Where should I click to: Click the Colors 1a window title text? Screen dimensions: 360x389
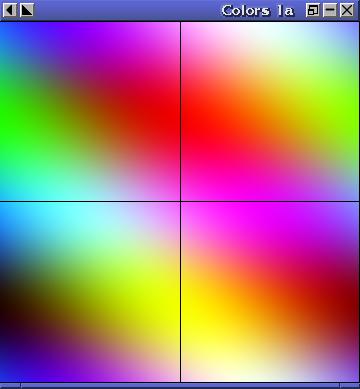(258, 11)
